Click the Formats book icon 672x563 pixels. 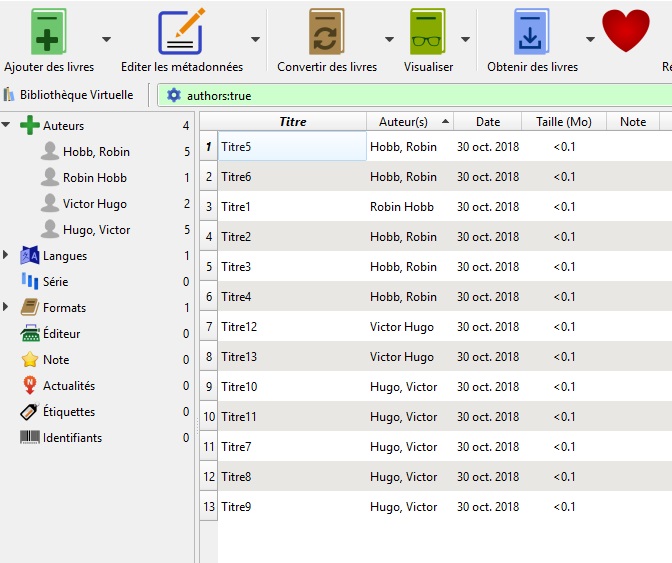pyautogui.click(x=30, y=307)
